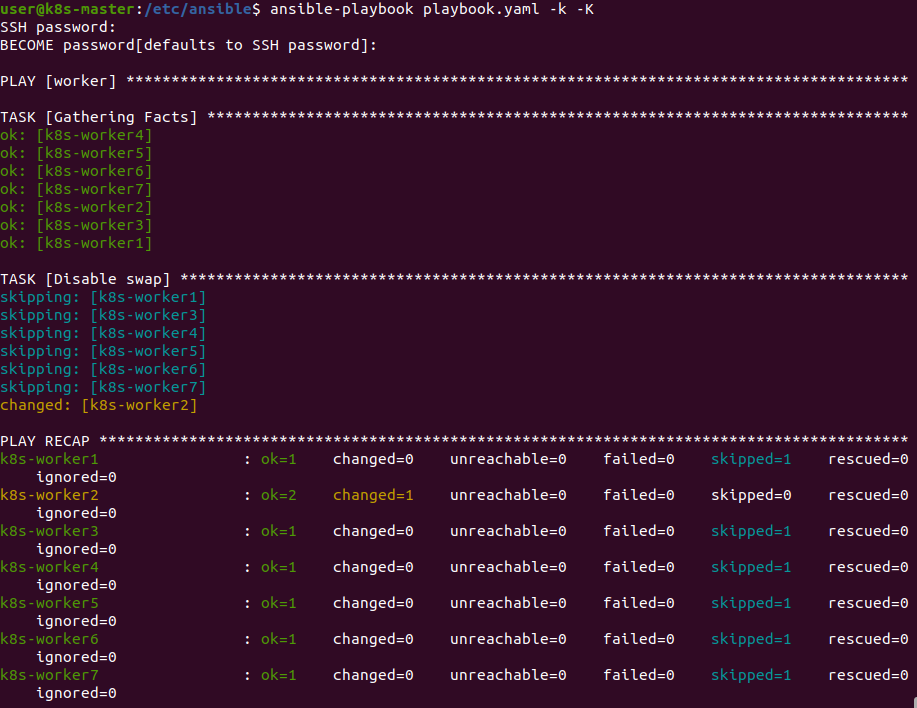Click 'skipping: [k8s-worker4]' line
The image size is (917, 708).
click(x=103, y=333)
